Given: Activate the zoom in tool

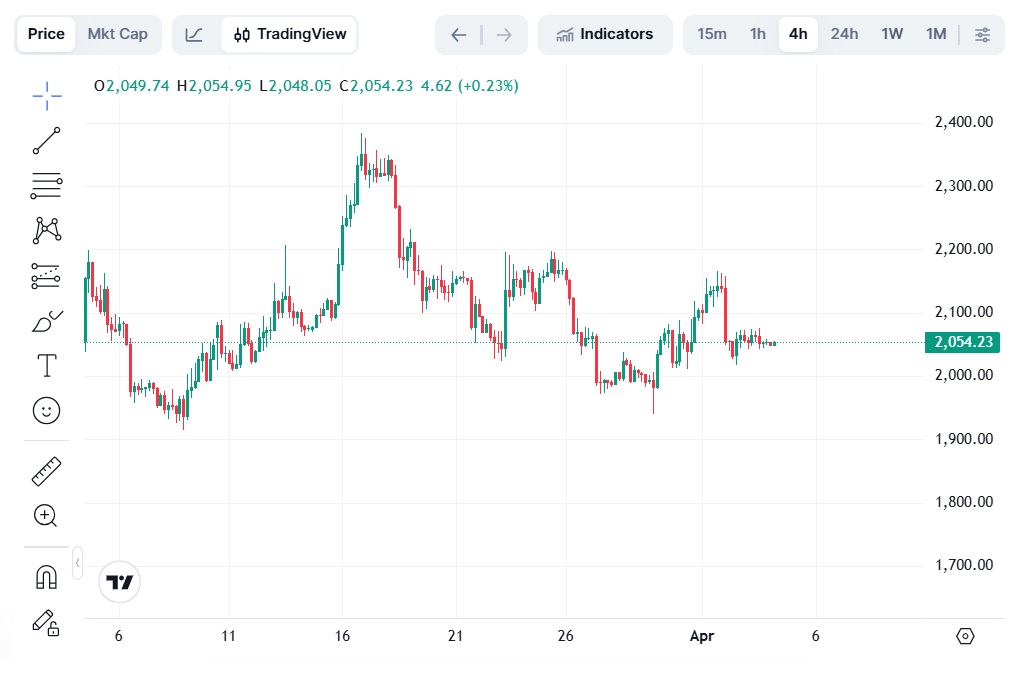Looking at the screenshot, I should click(45, 516).
